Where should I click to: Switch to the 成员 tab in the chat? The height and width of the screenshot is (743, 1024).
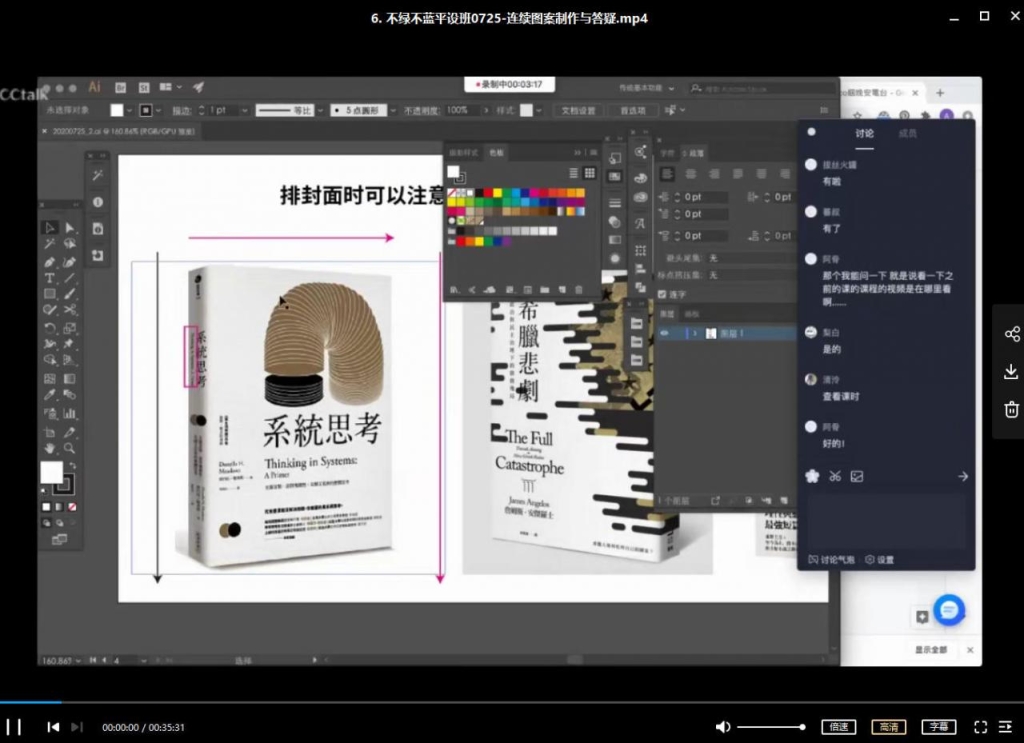click(908, 131)
